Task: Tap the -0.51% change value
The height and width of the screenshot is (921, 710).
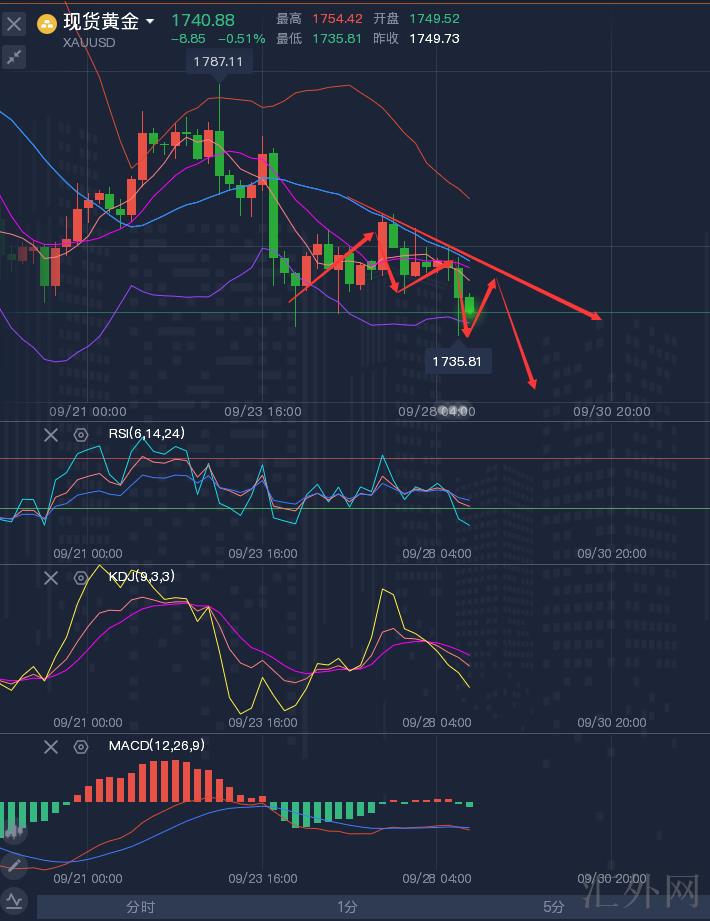Action: coord(241,39)
